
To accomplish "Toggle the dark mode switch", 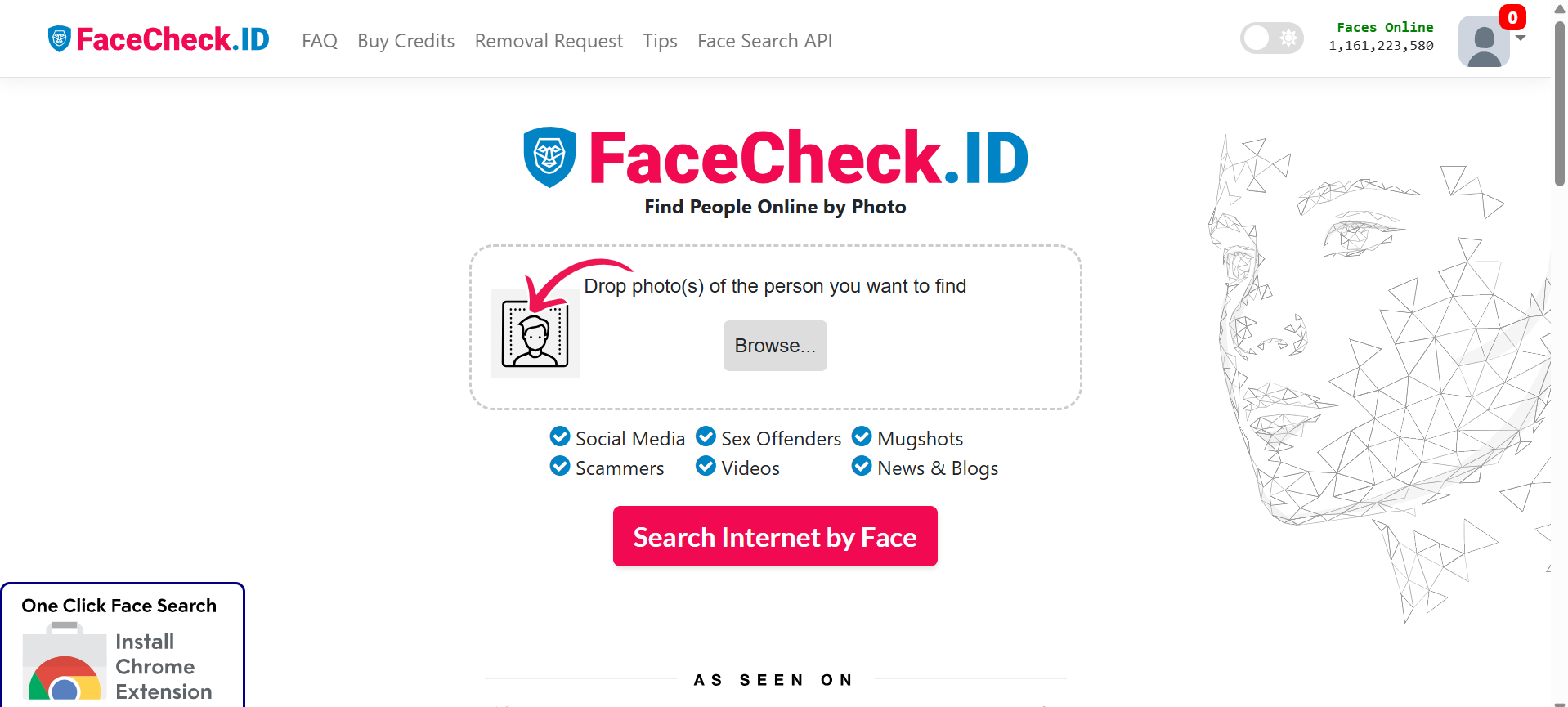I will pos(1271,38).
